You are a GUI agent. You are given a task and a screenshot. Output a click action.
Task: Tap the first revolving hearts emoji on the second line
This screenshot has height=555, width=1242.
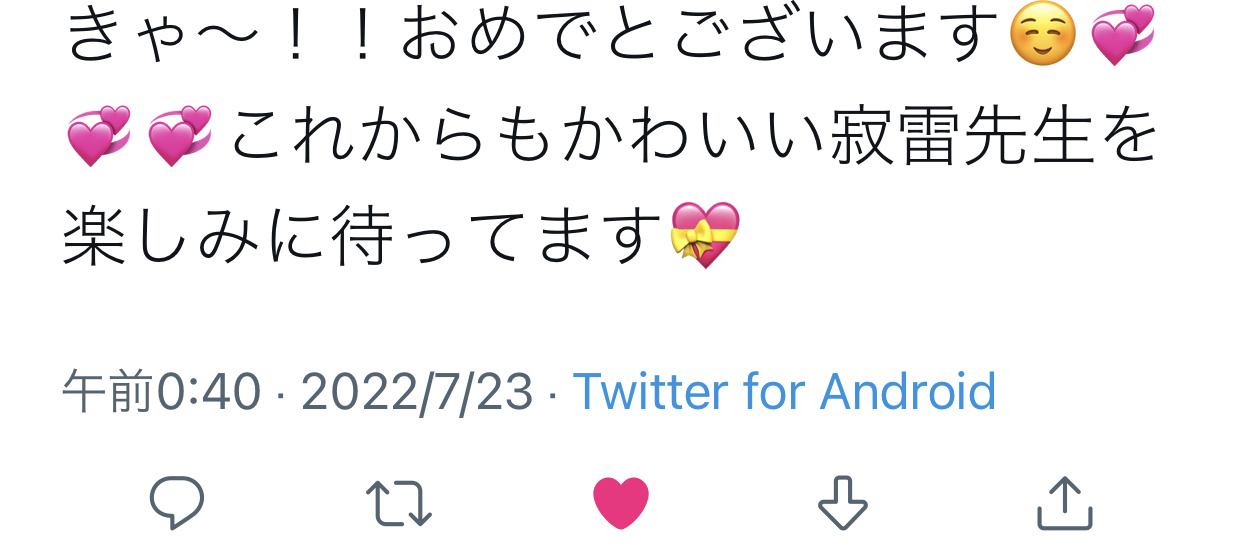point(98,136)
